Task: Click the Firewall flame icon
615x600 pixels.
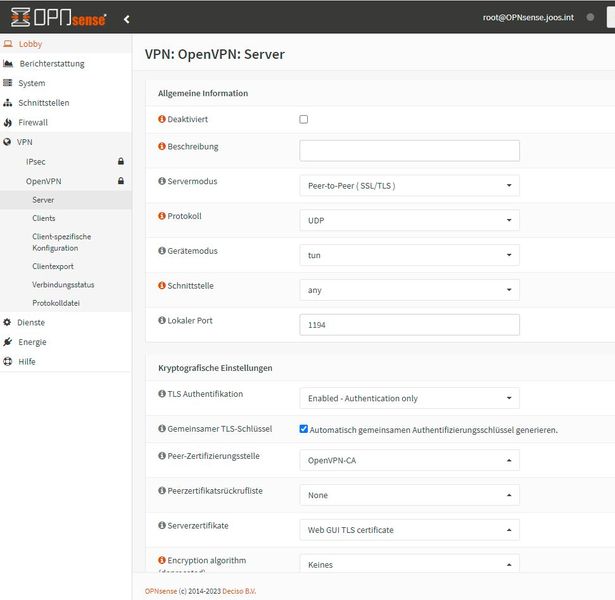Action: 7,122
